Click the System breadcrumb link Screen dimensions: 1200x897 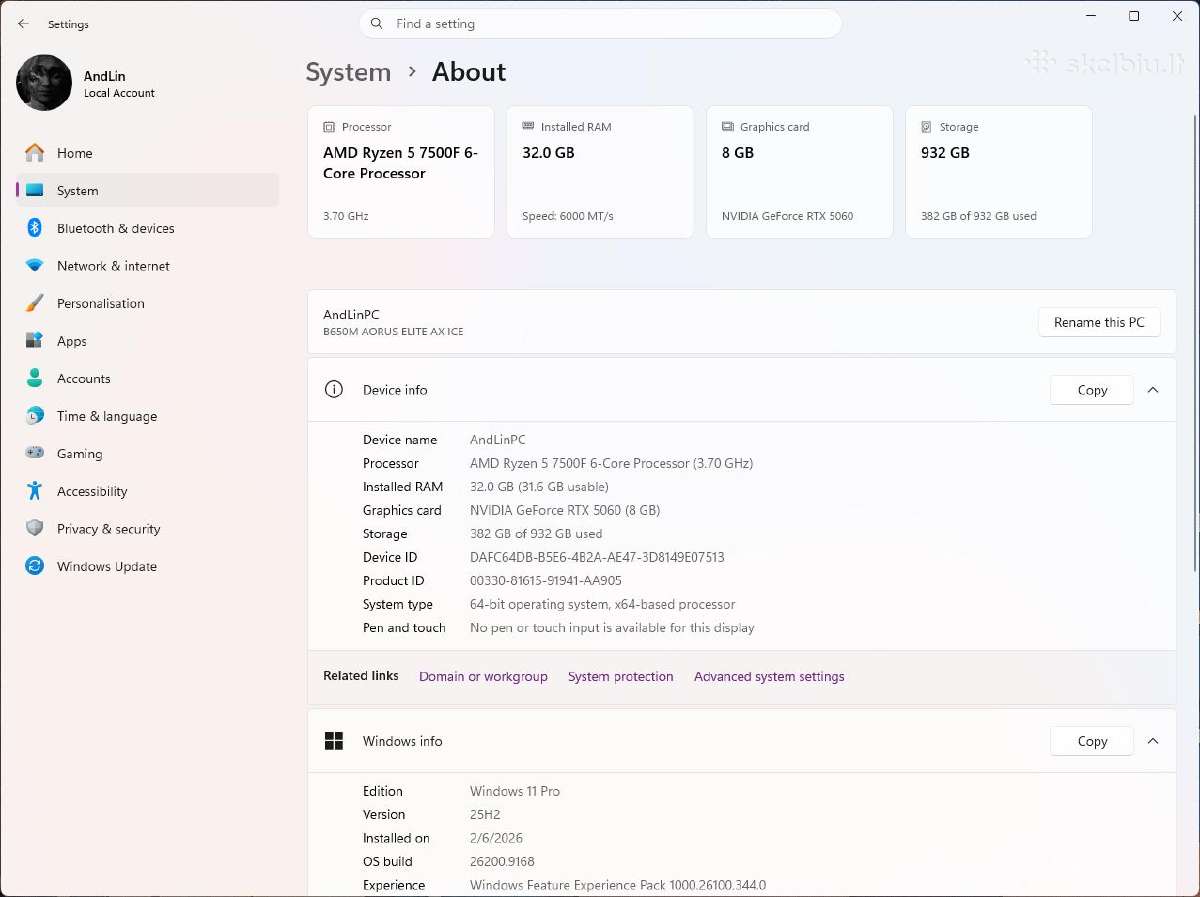point(348,72)
